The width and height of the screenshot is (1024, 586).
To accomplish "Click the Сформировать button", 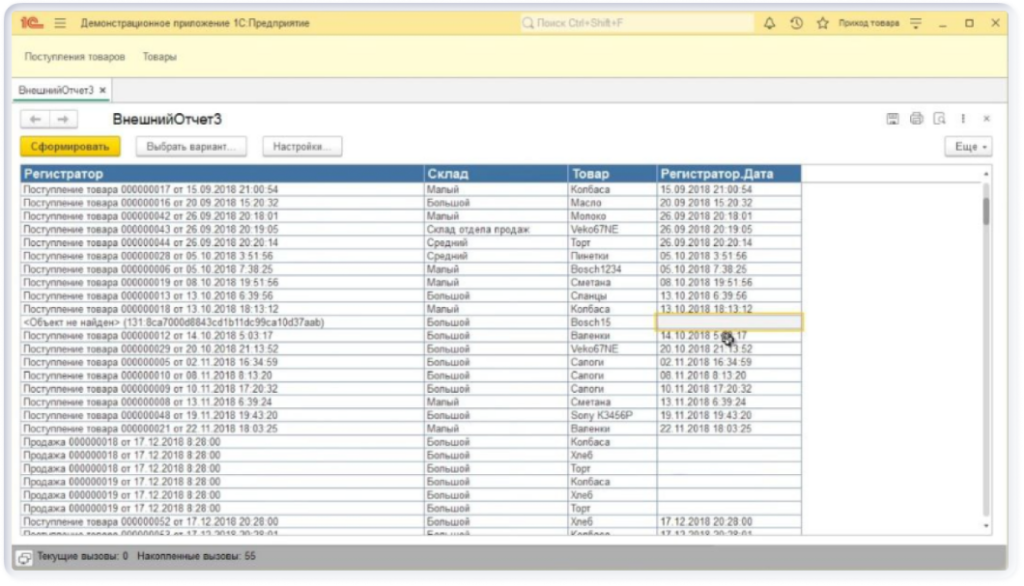I will point(69,147).
